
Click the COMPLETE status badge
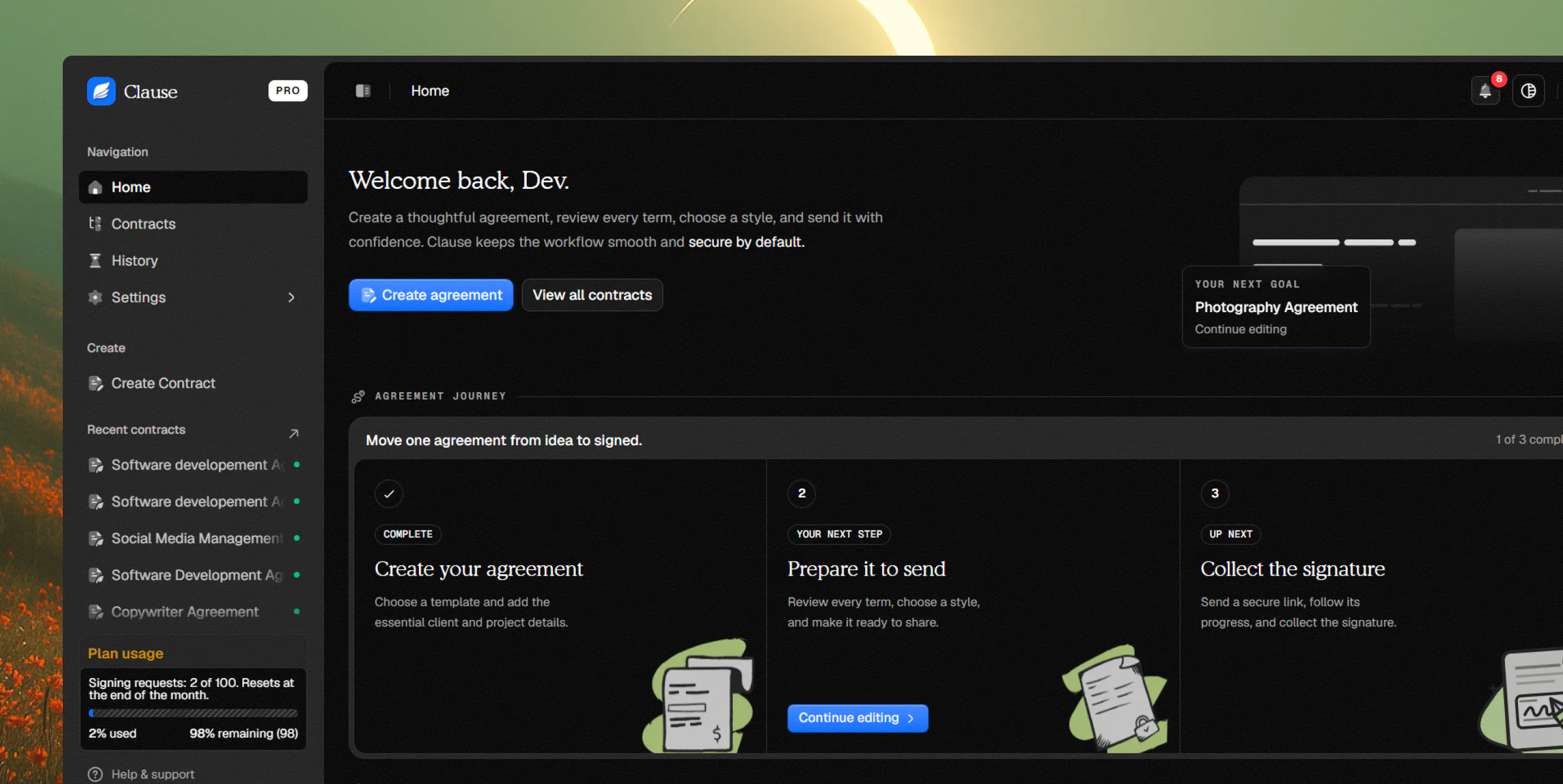(408, 534)
